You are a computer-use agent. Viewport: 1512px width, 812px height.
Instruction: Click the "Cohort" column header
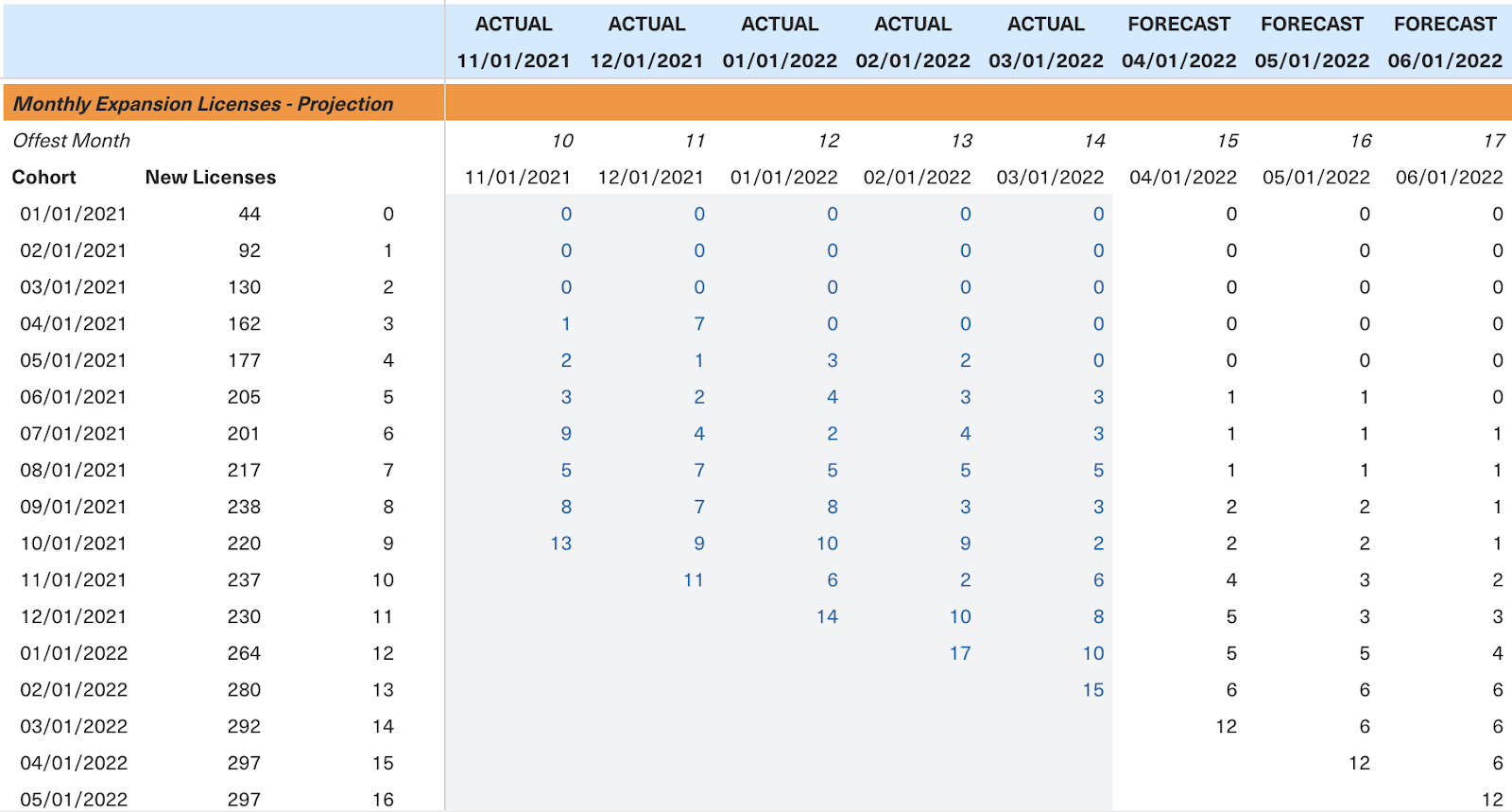[44, 178]
